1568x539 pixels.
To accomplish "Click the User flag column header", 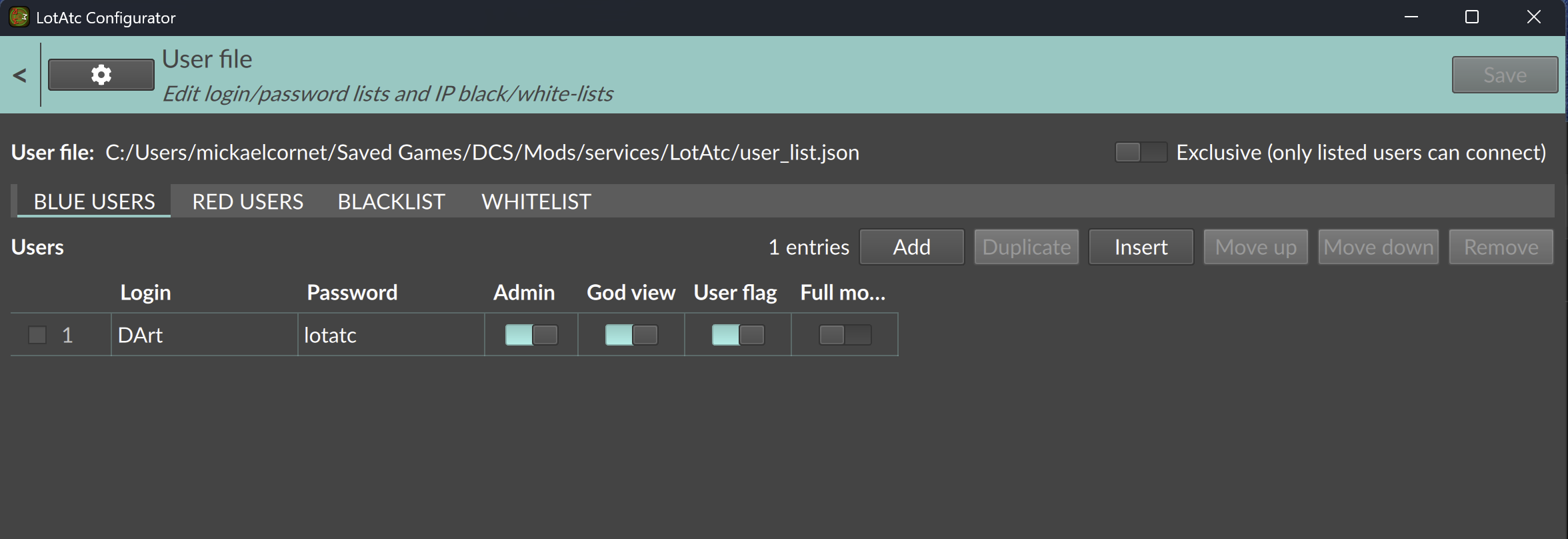I will [x=735, y=293].
